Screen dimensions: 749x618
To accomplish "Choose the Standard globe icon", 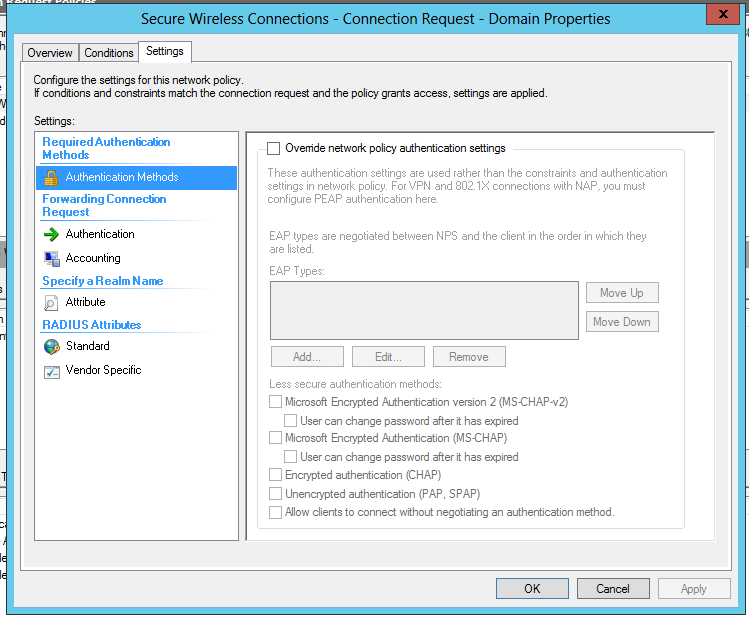I will [52, 346].
